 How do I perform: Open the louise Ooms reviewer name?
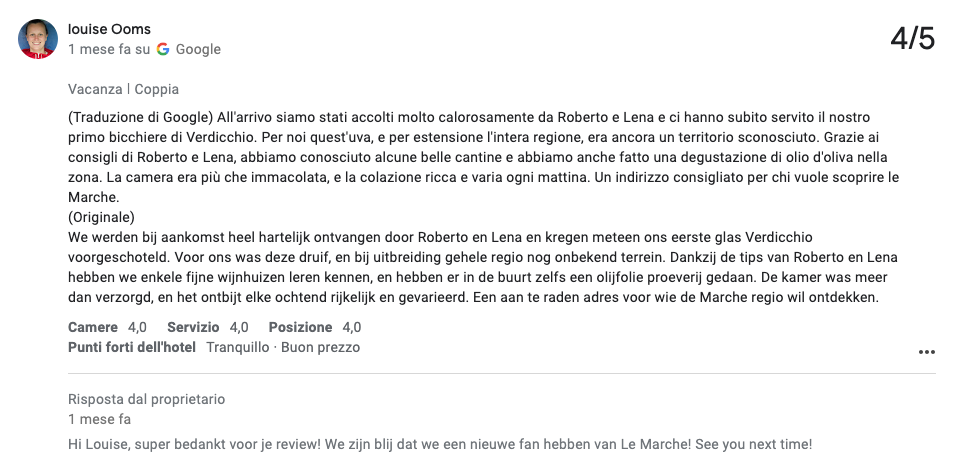(x=109, y=29)
